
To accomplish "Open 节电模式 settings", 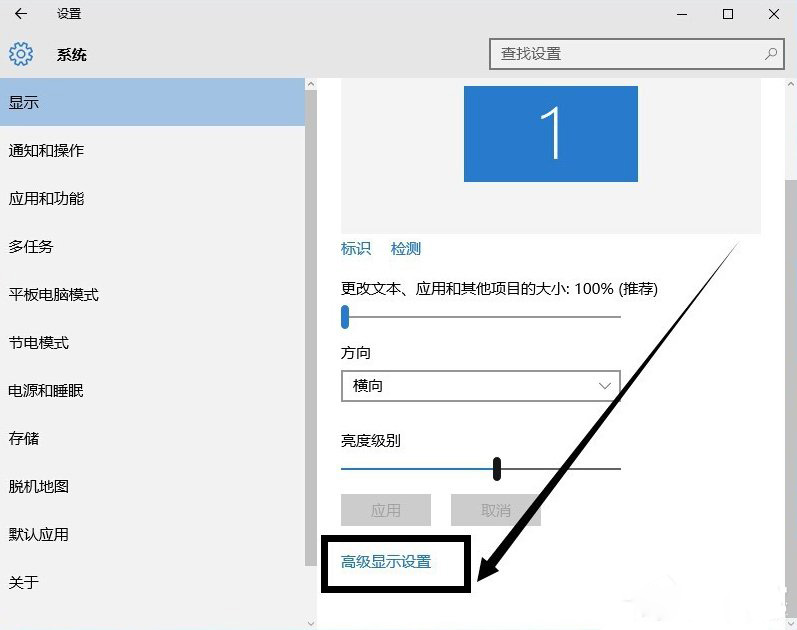I will point(39,343).
